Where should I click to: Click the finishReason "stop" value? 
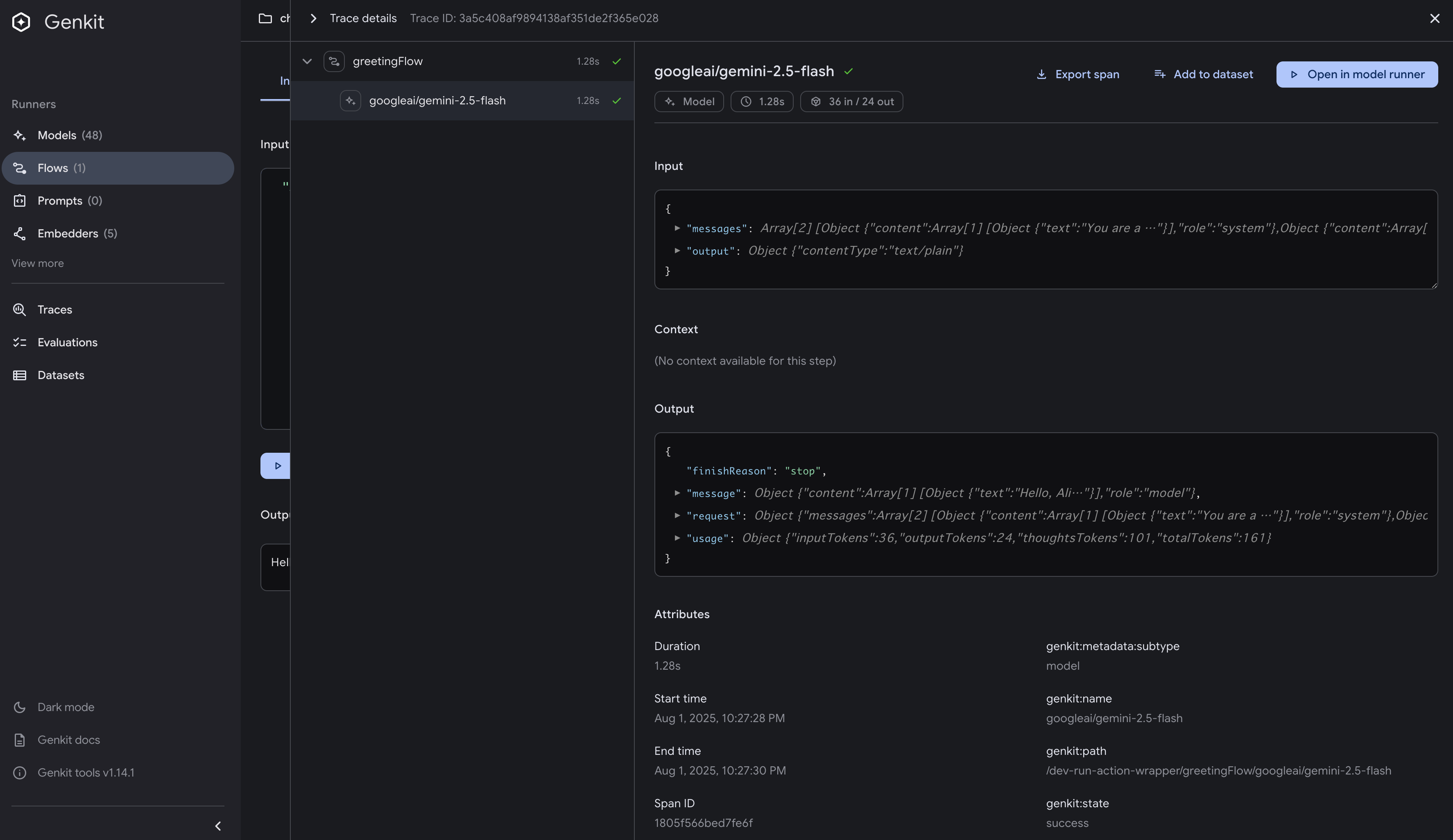pyautogui.click(x=803, y=471)
